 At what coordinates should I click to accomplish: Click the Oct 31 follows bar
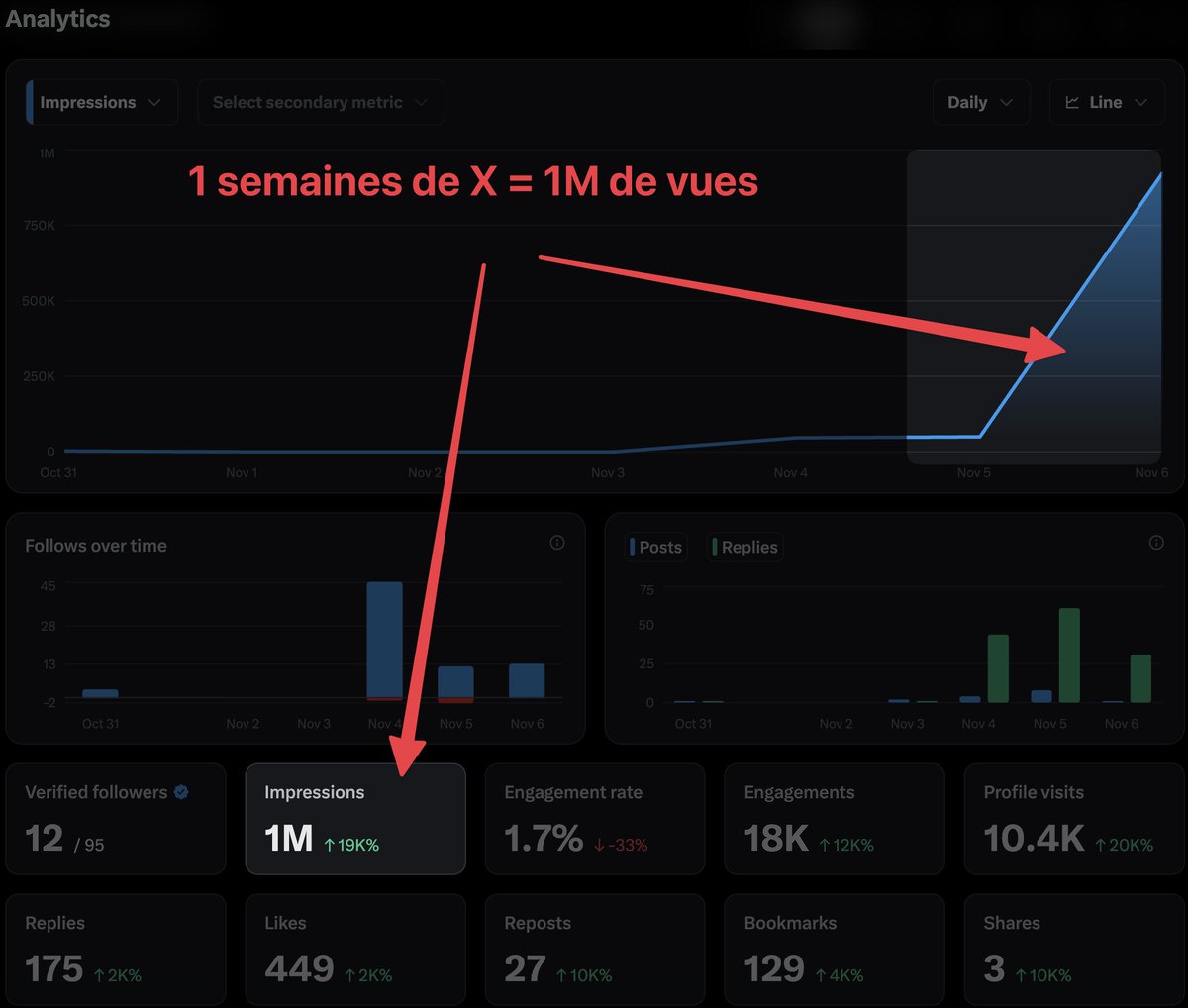coord(100,693)
